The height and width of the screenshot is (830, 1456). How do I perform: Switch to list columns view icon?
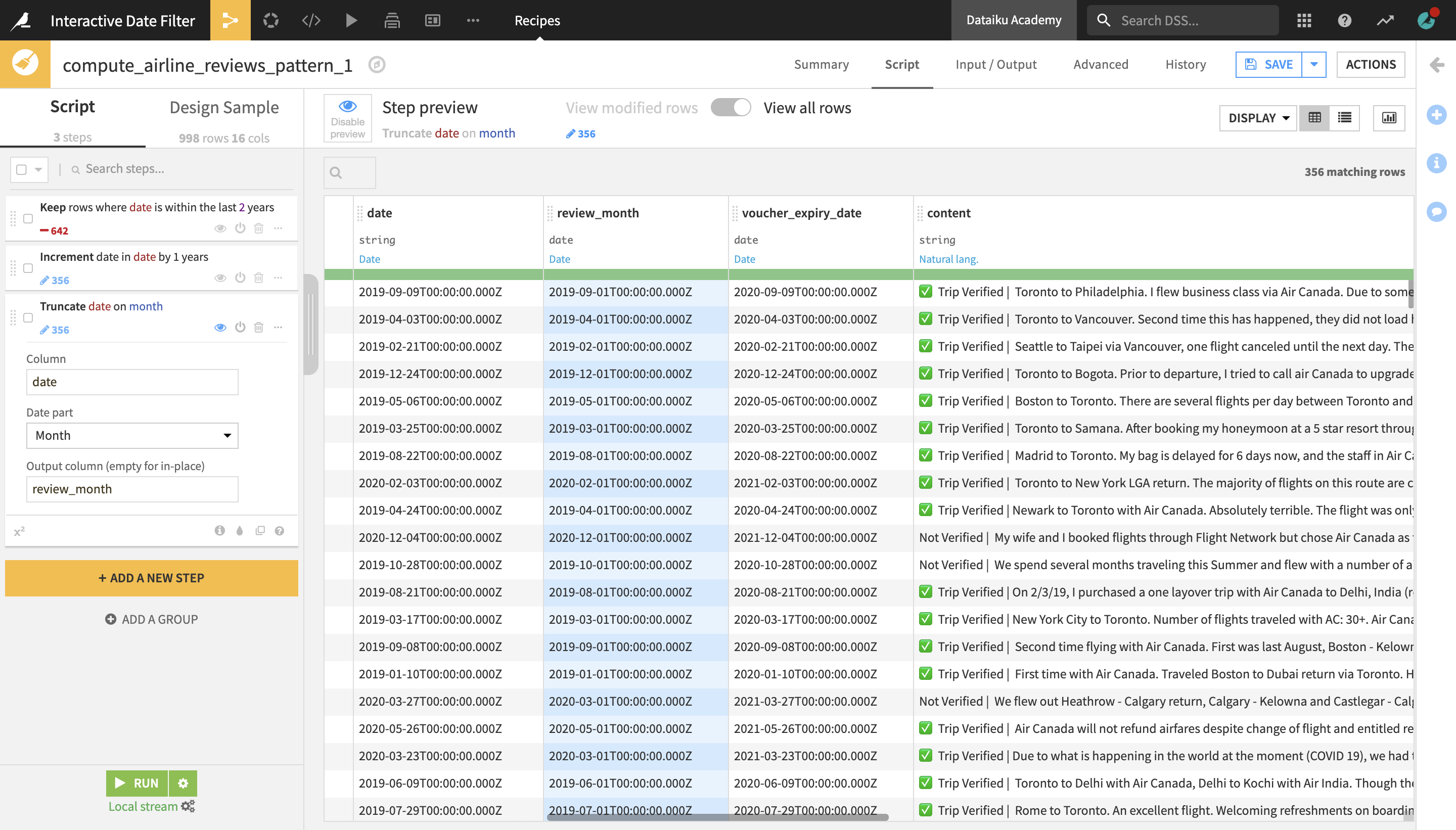tap(1345, 117)
